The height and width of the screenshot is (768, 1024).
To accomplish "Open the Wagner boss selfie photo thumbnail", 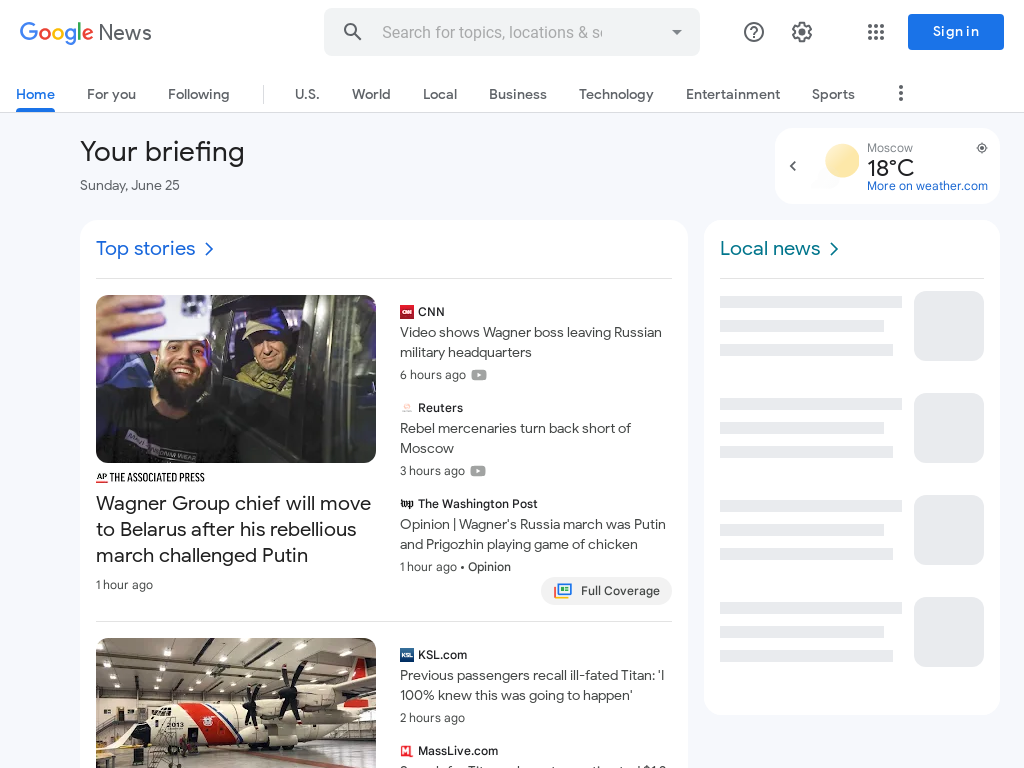I will point(236,379).
